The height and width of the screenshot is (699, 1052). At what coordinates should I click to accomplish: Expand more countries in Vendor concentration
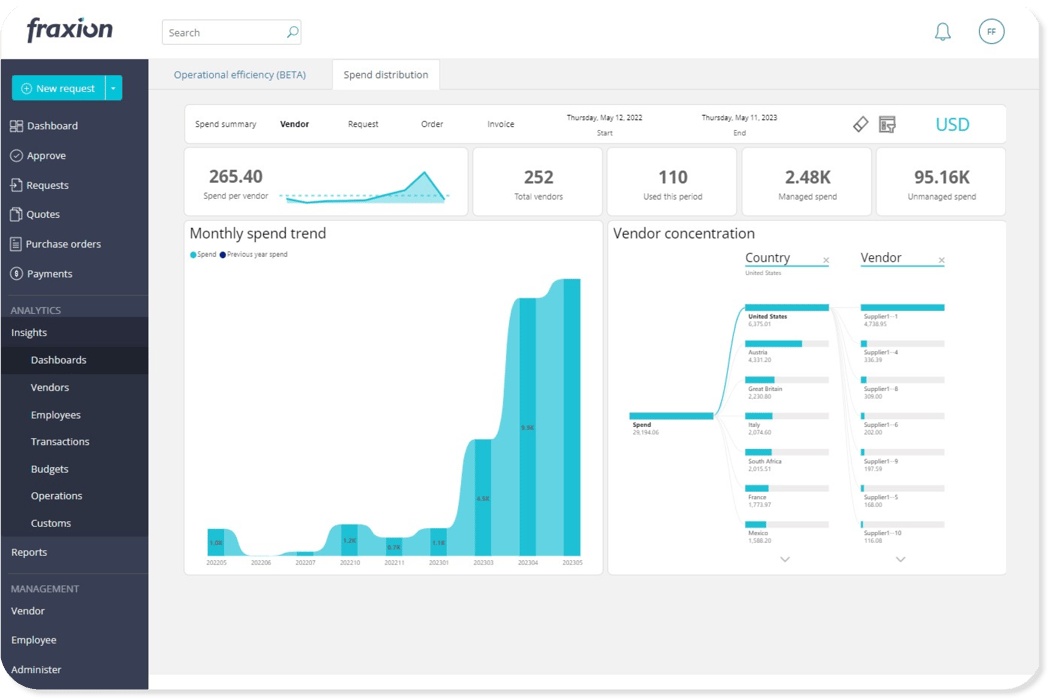pos(785,559)
